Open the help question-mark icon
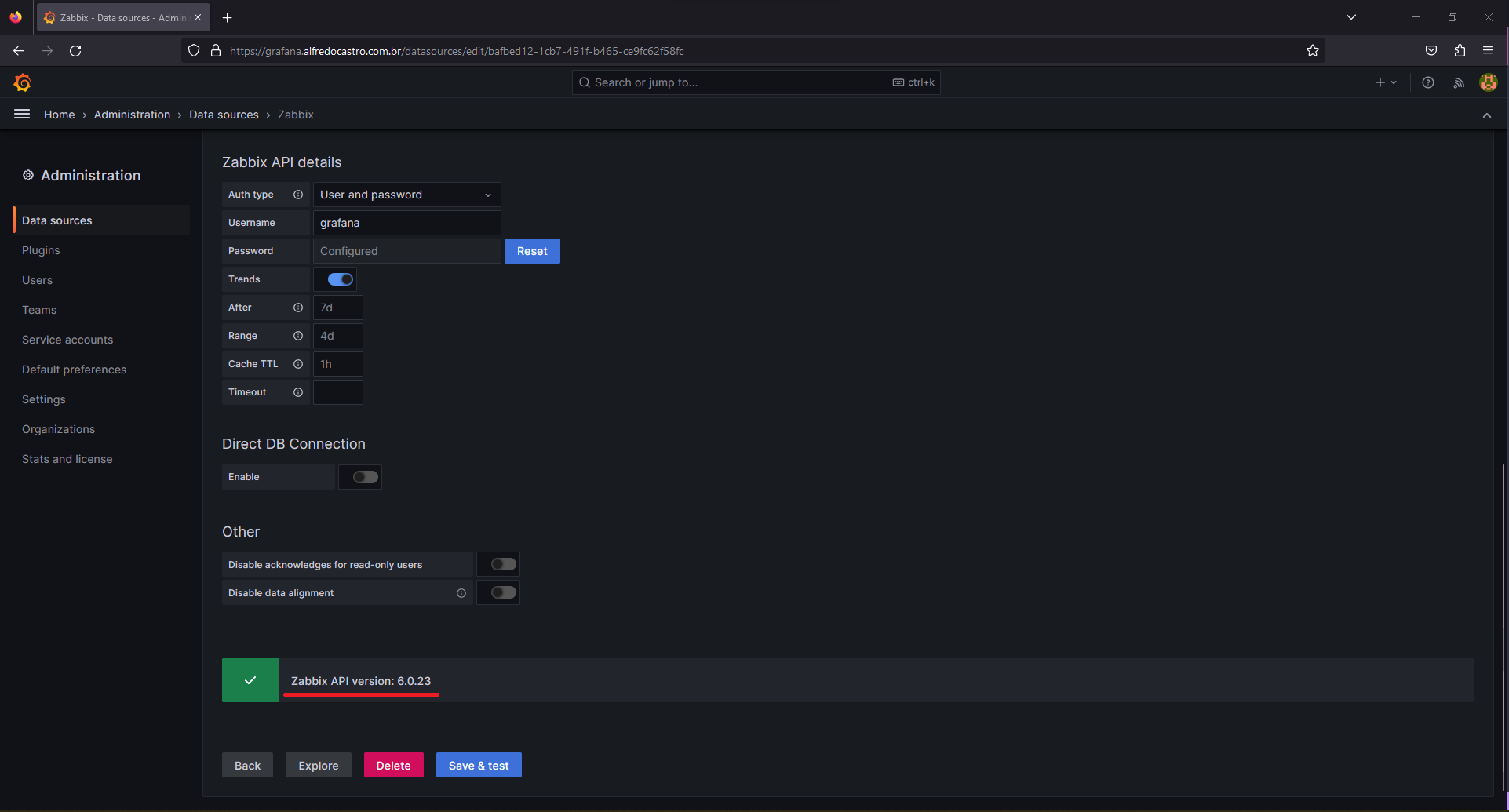This screenshot has height=812, width=1509. coord(1428,82)
